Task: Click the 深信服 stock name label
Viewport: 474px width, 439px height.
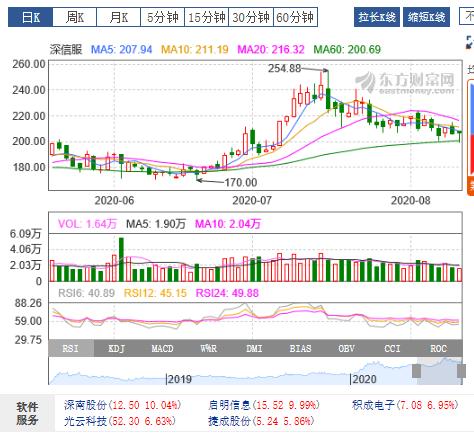Action: click(66, 50)
